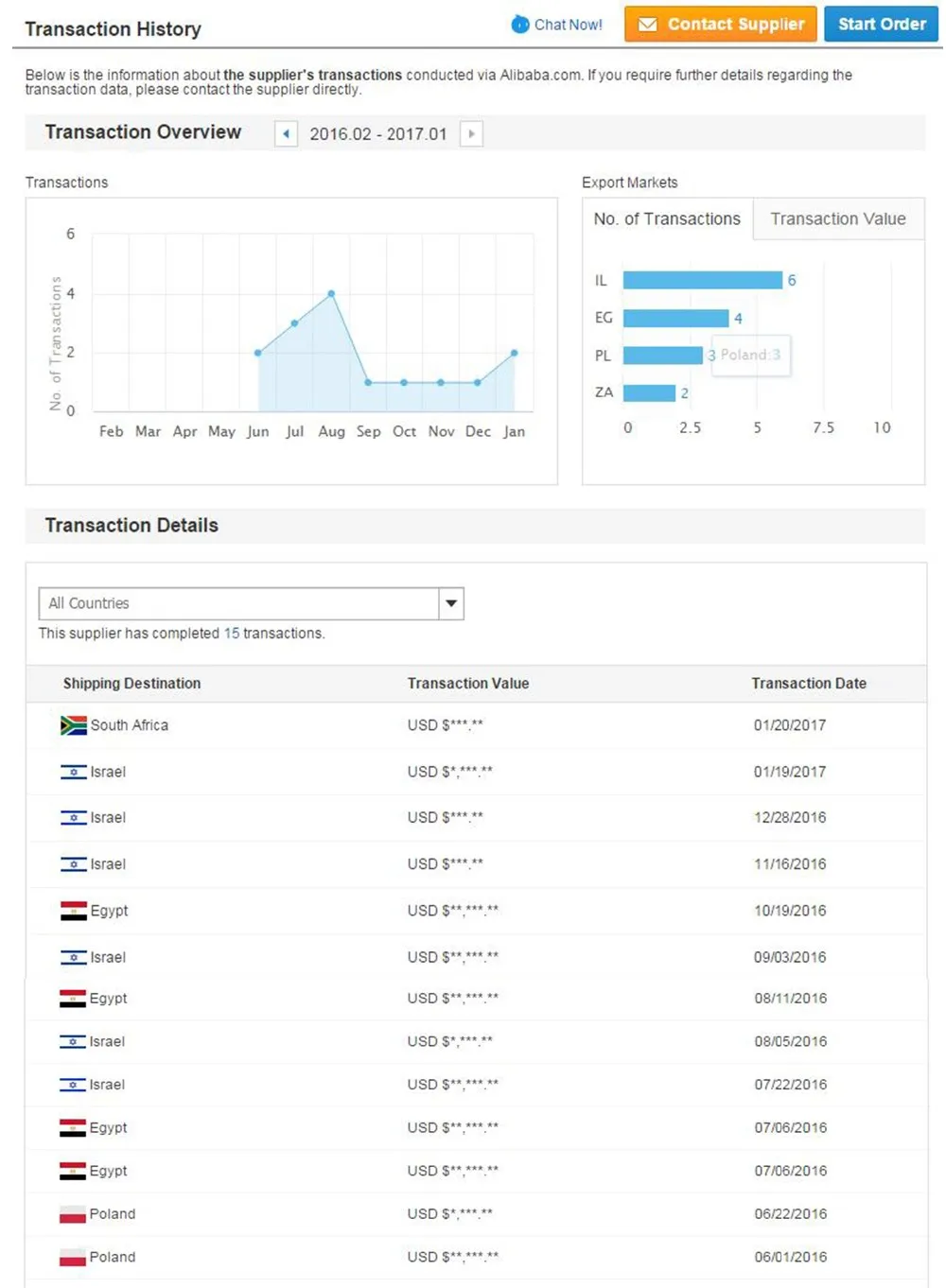Go to previous date range arrow

(x=286, y=134)
